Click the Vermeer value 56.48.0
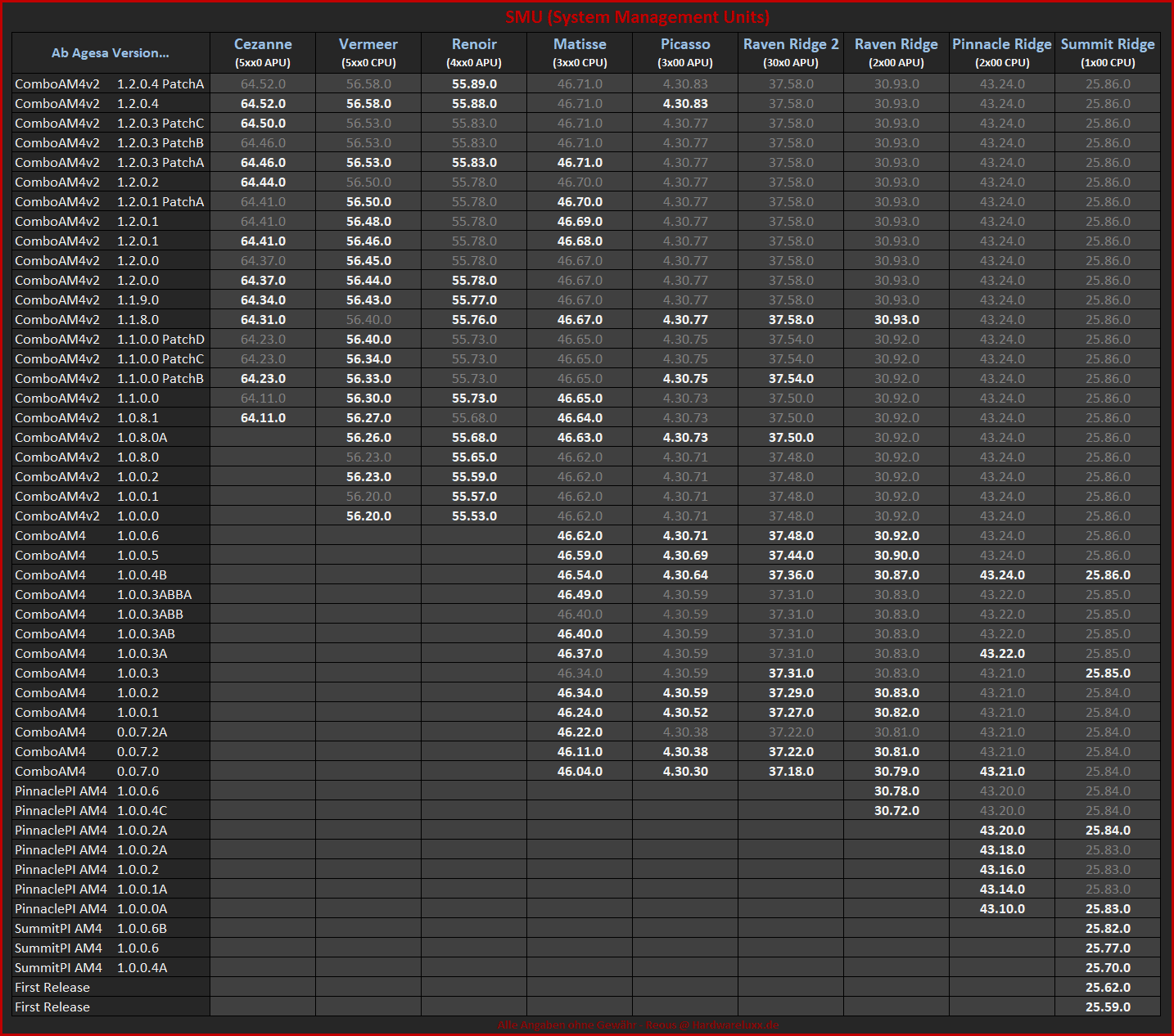1174x1036 pixels. point(368,221)
